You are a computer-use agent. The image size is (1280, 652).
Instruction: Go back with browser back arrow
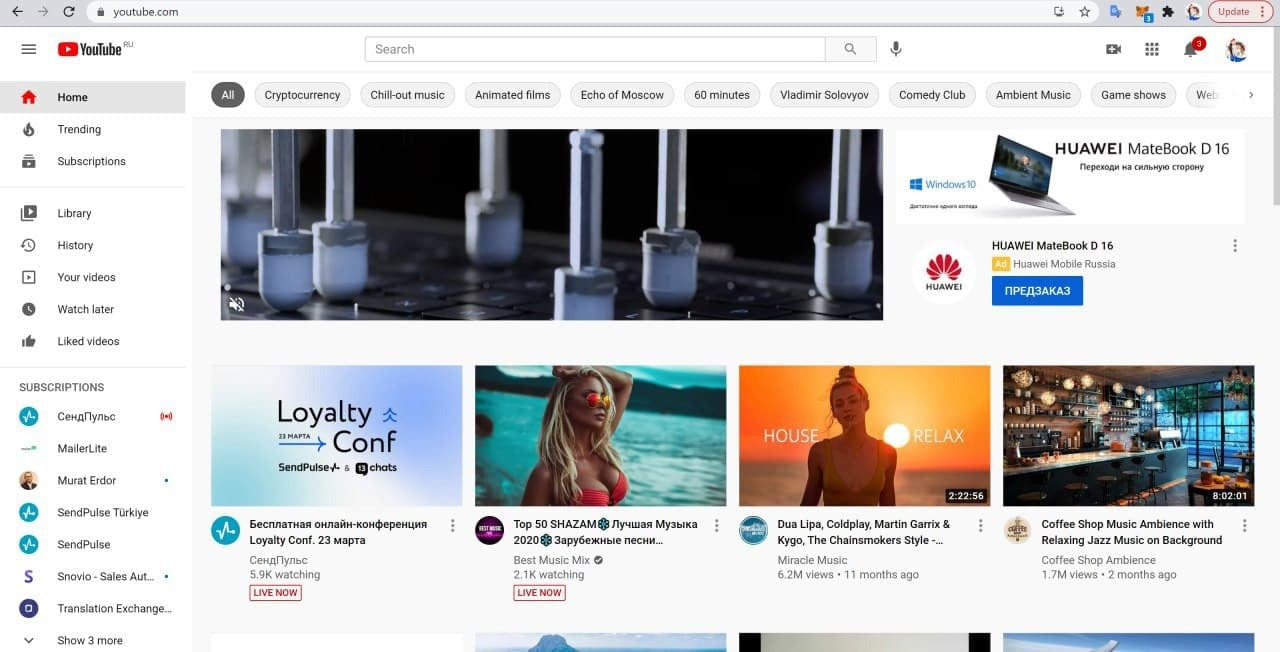click(x=17, y=12)
